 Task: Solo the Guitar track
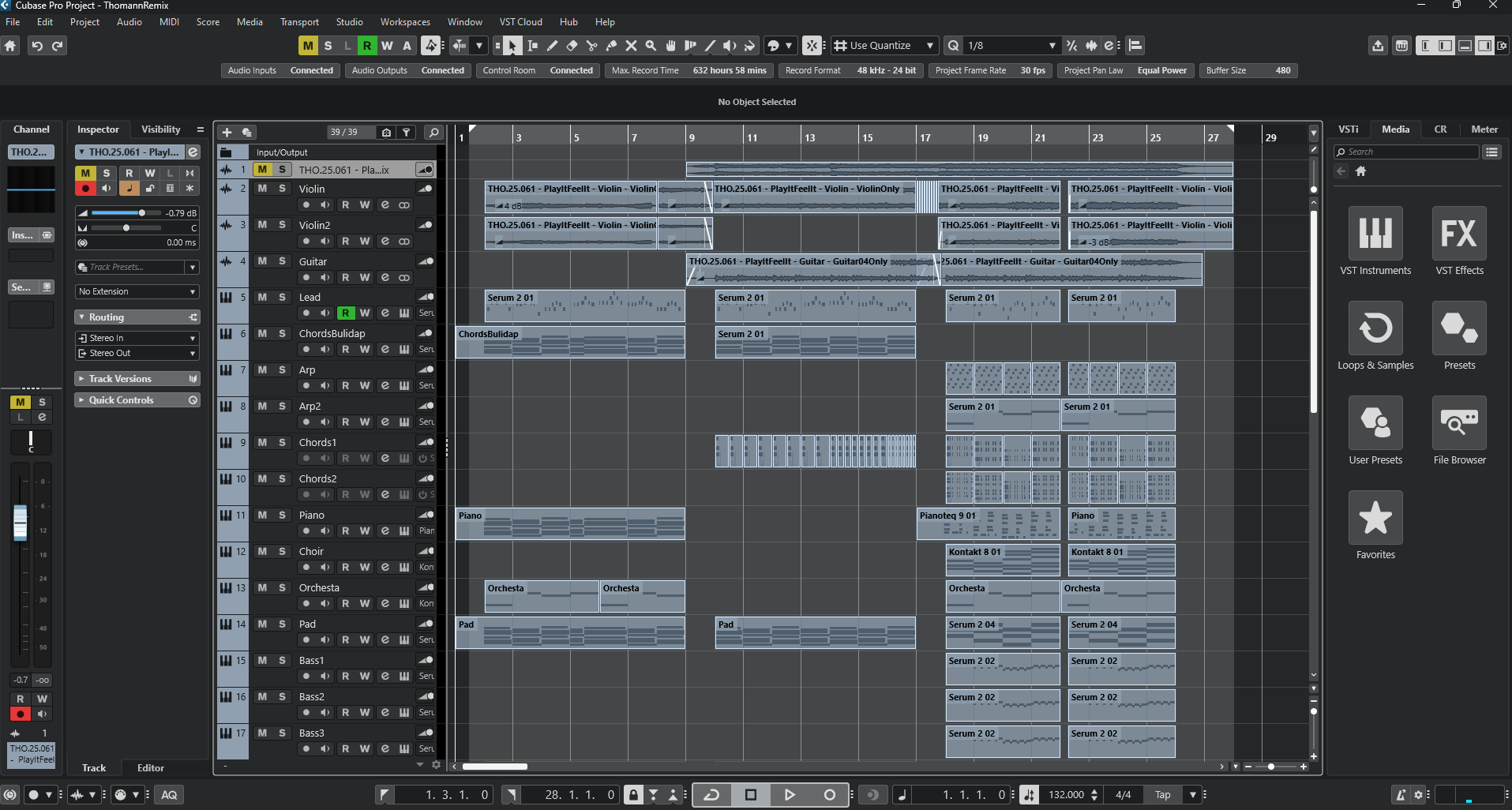coord(282,261)
